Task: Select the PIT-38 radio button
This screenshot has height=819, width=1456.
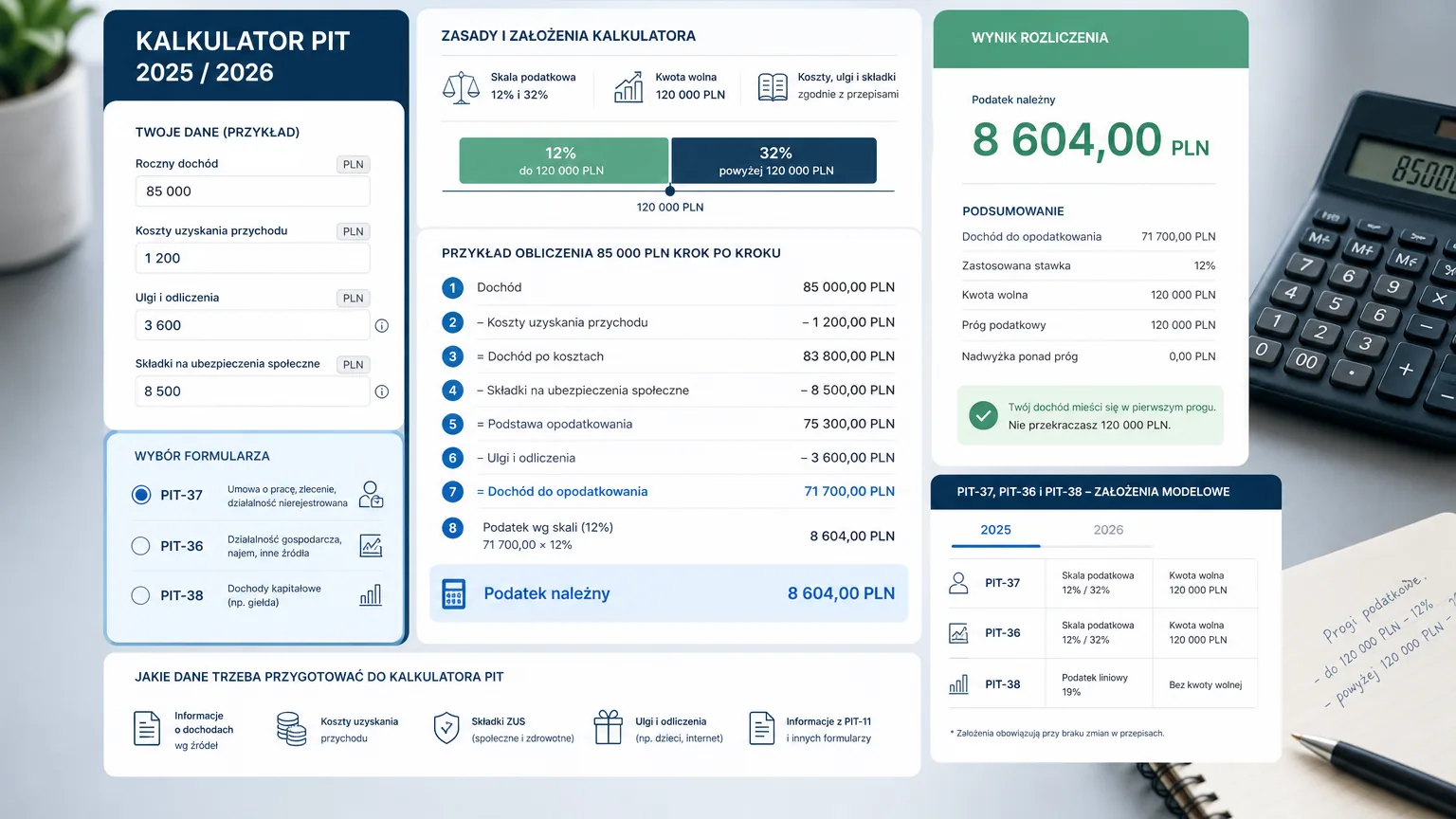Action: click(x=141, y=595)
